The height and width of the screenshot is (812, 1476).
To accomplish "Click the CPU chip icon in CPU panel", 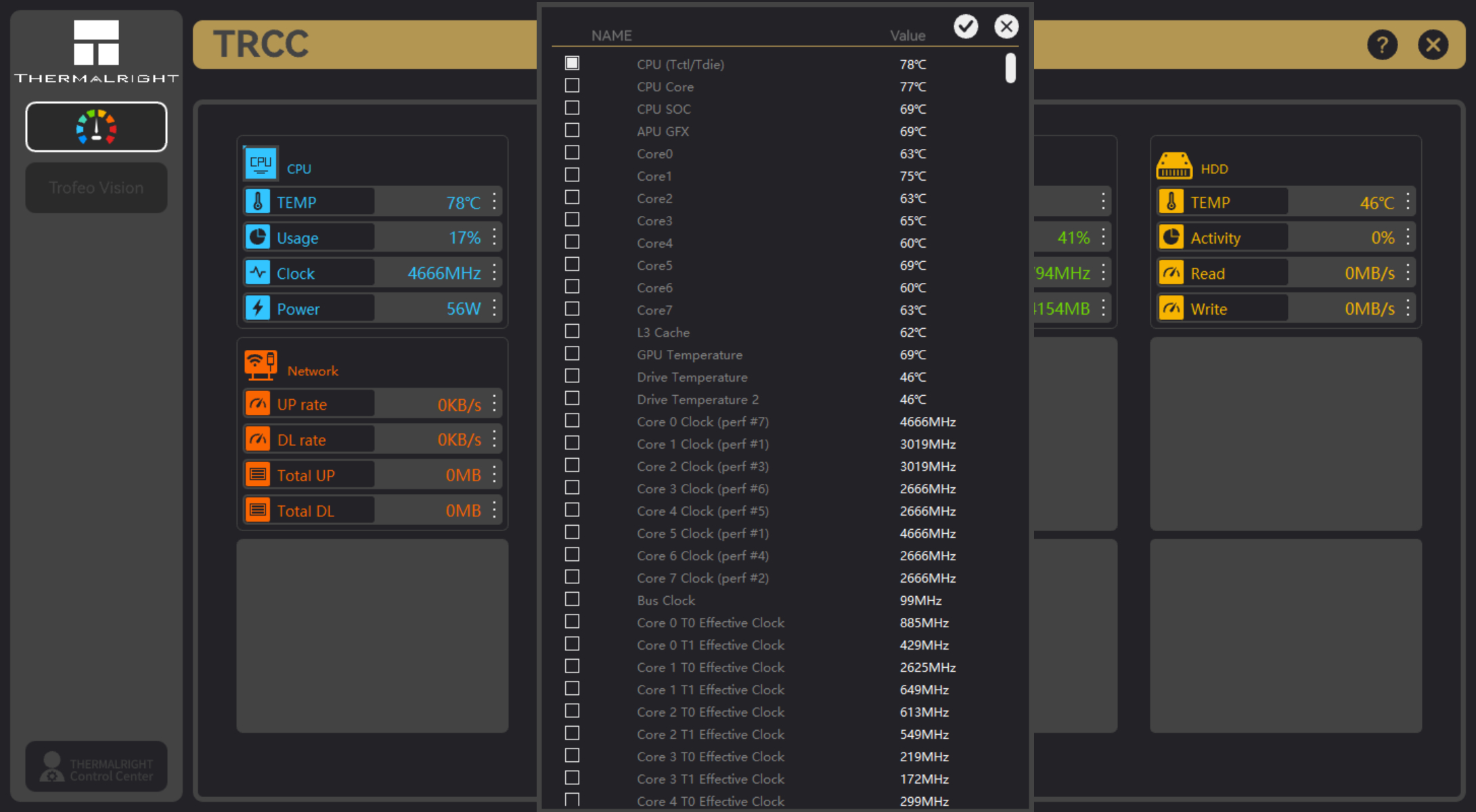I will 261,163.
